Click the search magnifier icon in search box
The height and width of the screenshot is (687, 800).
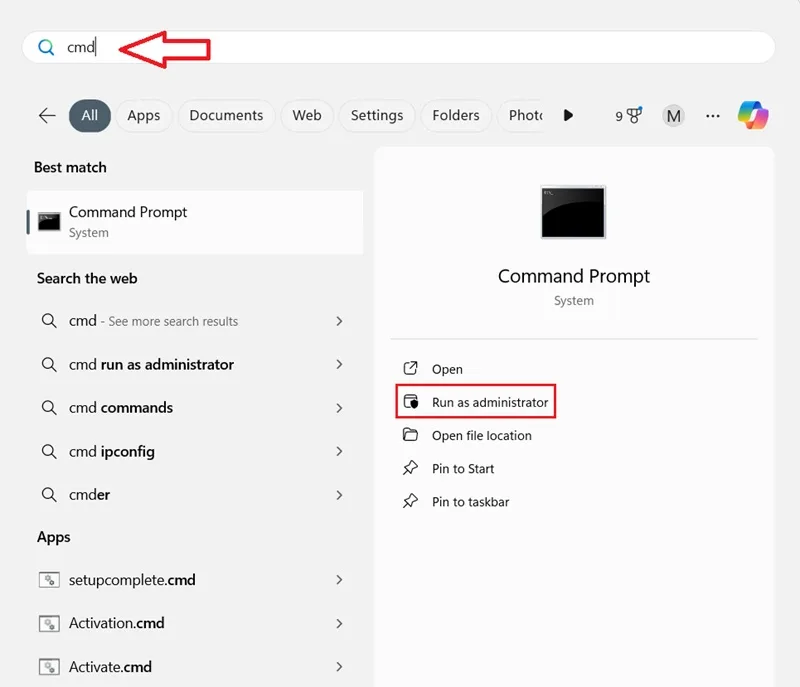tap(46, 47)
